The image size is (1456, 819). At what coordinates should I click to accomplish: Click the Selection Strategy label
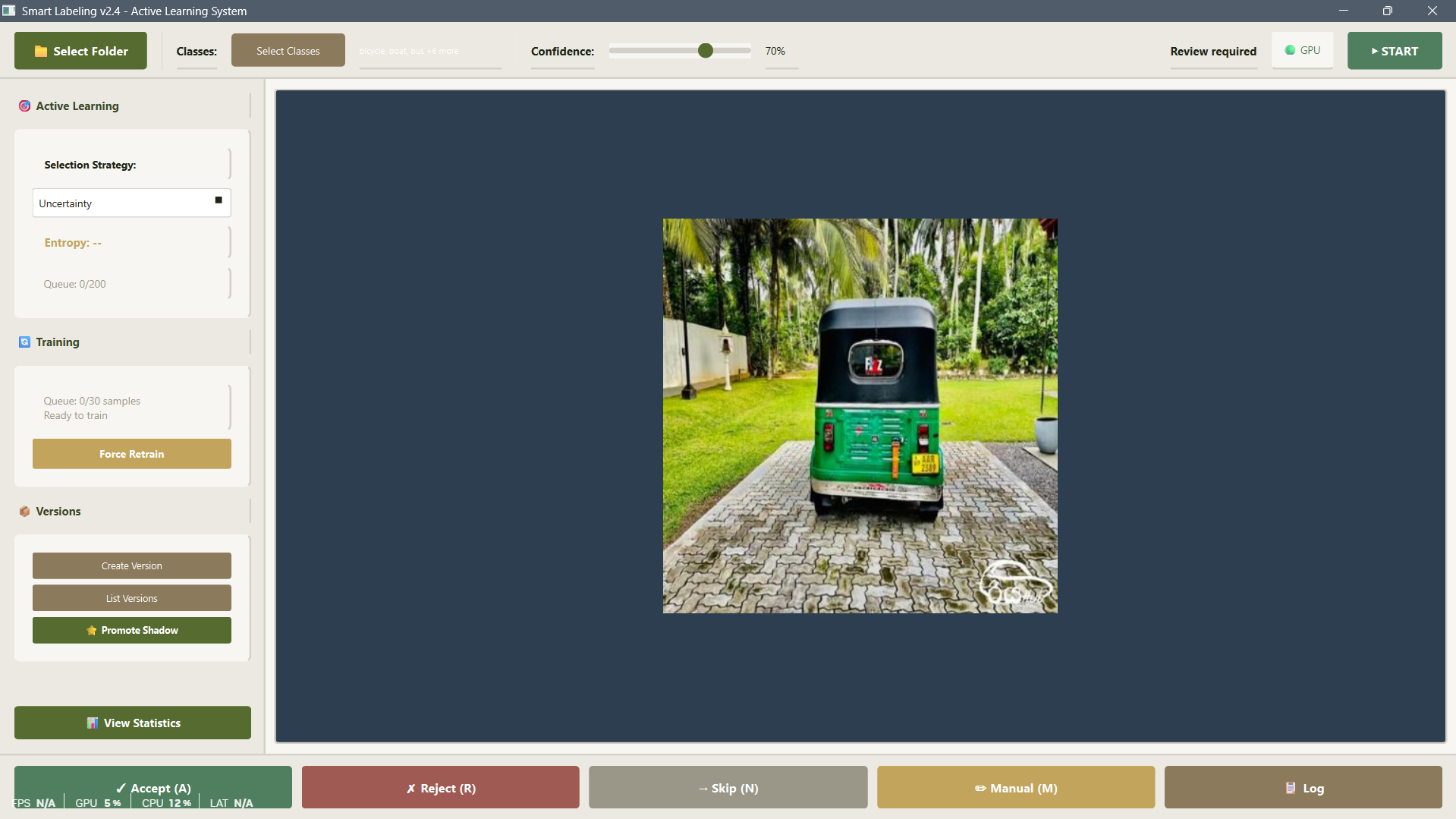click(90, 165)
